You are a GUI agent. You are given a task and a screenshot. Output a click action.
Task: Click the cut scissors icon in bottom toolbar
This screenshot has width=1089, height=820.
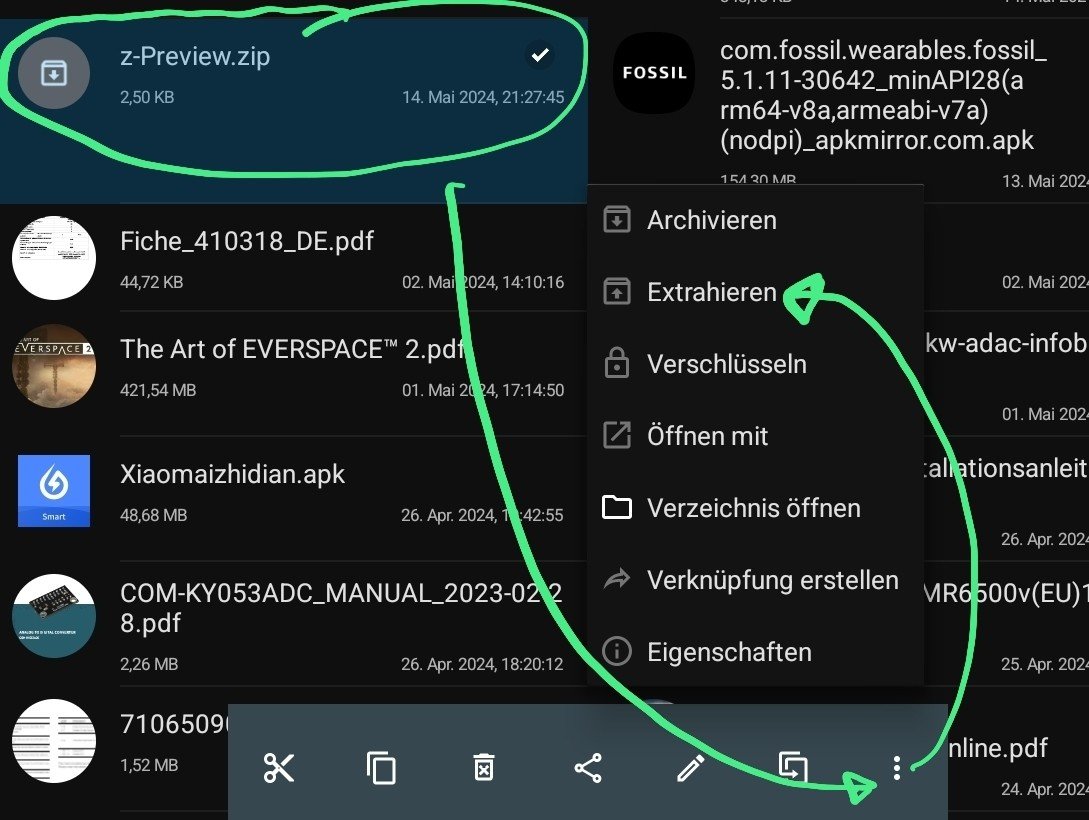pos(279,768)
